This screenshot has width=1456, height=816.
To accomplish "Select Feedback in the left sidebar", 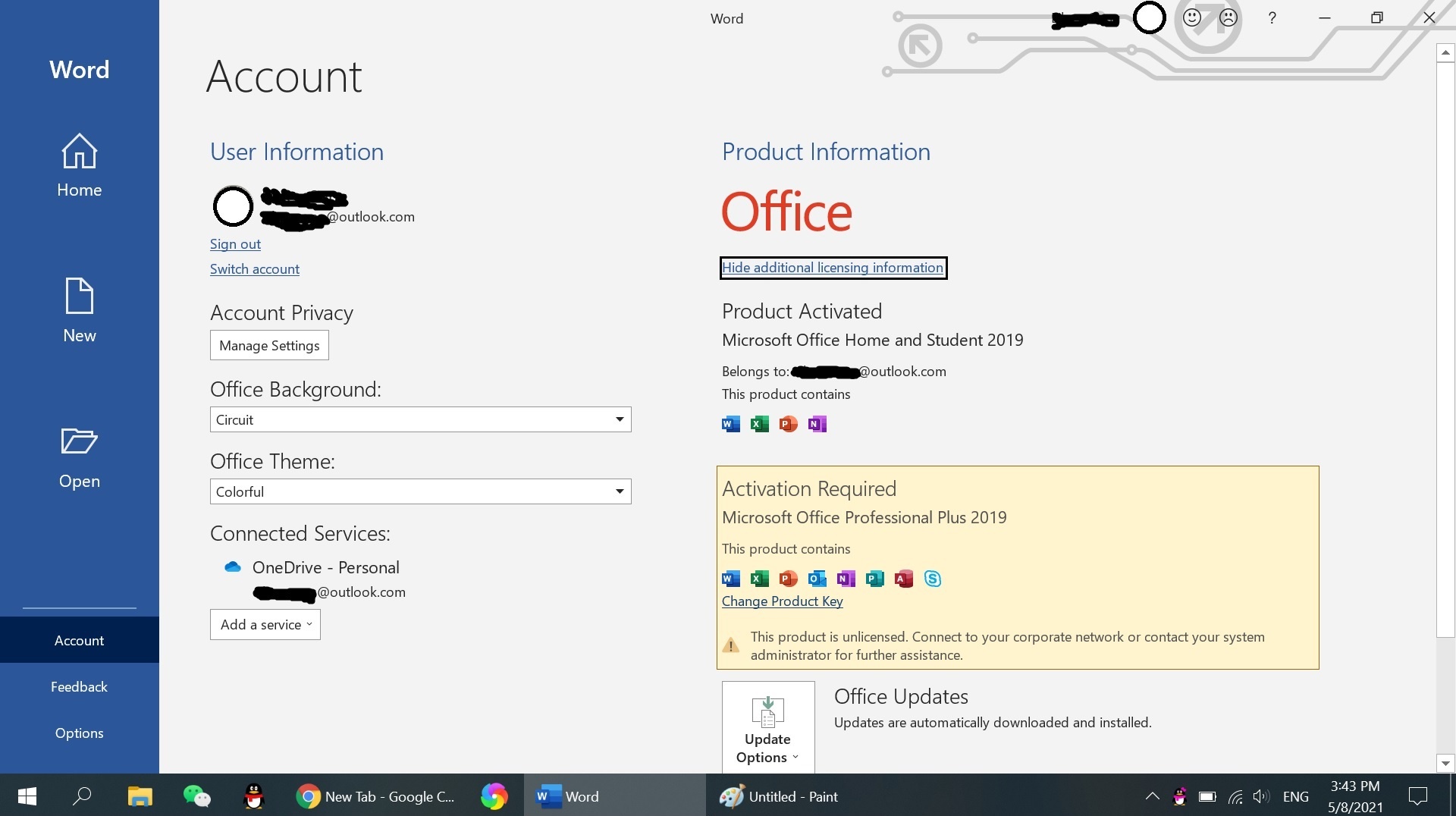I will point(80,686).
